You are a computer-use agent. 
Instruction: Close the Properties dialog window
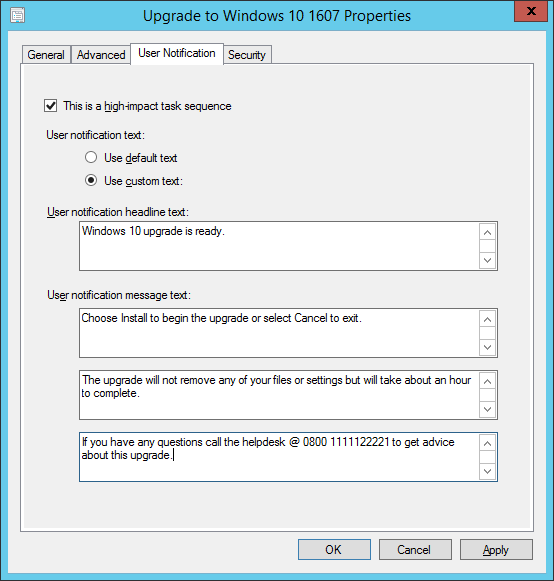tap(531, 11)
